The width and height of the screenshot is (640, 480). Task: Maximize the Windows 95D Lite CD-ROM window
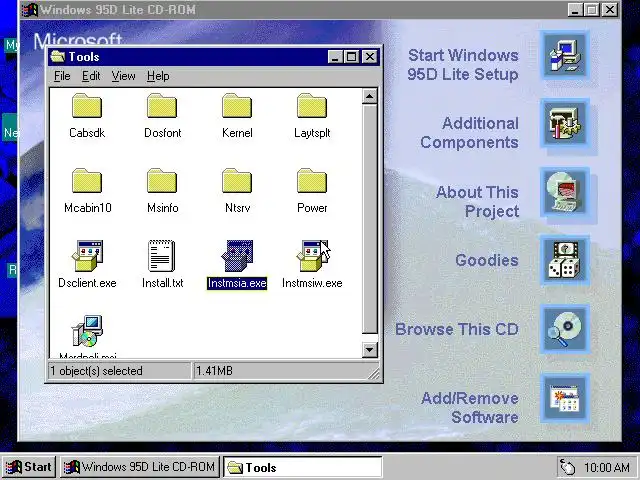[591, 9]
